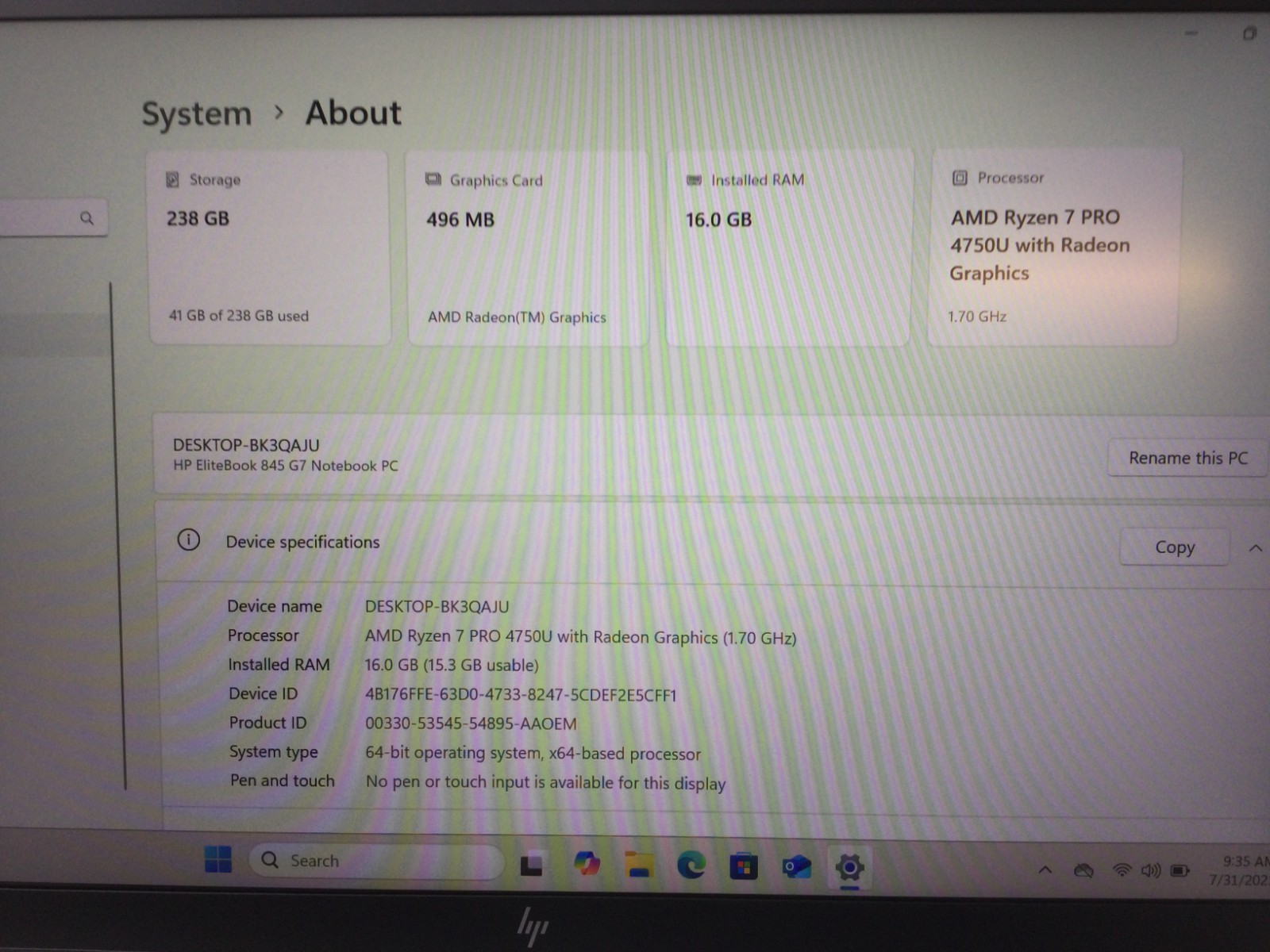
Task: Click the OneDrive cloud tray icon
Action: coord(1083,871)
